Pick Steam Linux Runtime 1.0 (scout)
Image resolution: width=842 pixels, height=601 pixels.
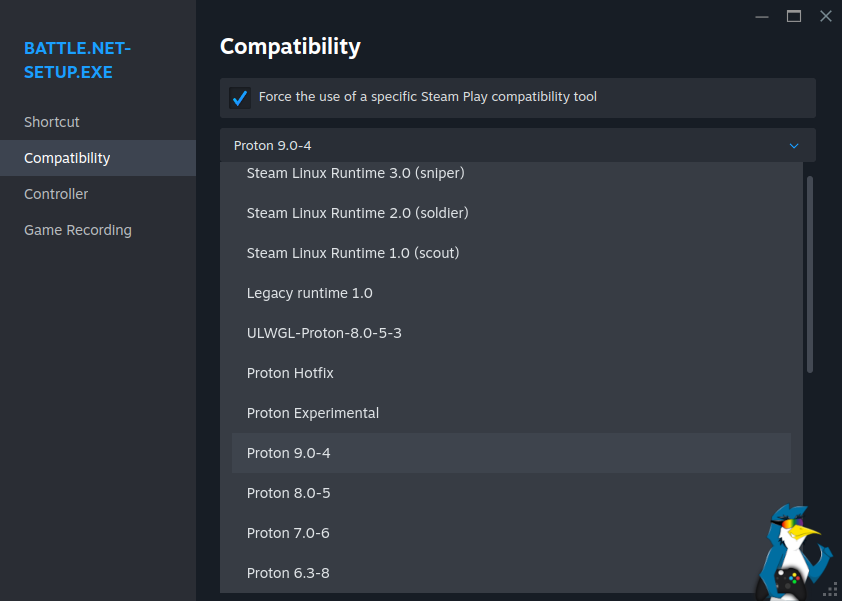click(353, 253)
